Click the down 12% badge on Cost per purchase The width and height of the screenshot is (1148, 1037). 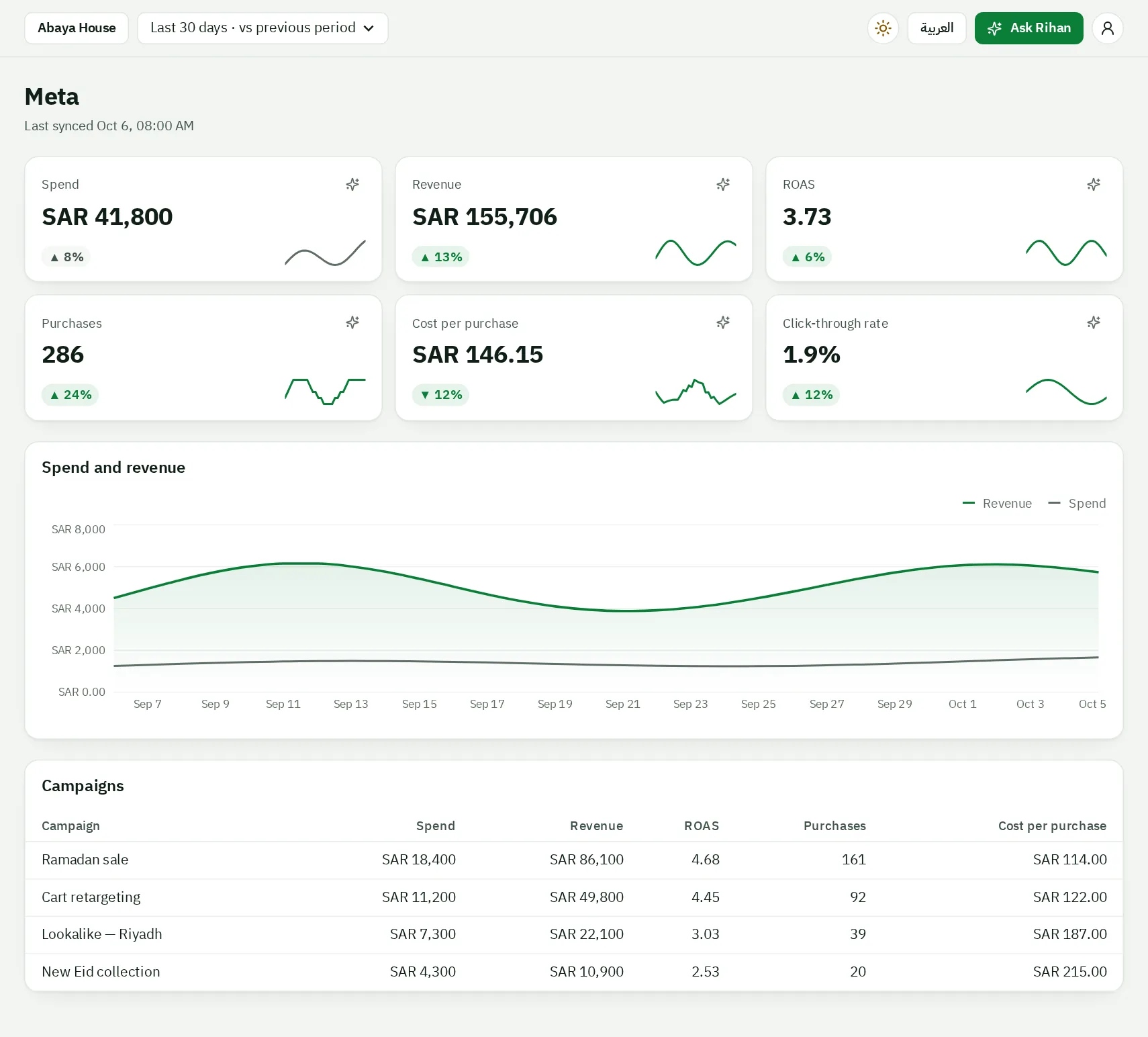pos(440,395)
